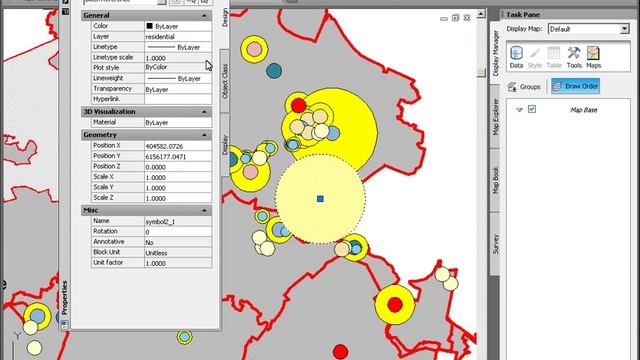Collapse the General properties section
The height and width of the screenshot is (360, 640).
point(204,16)
